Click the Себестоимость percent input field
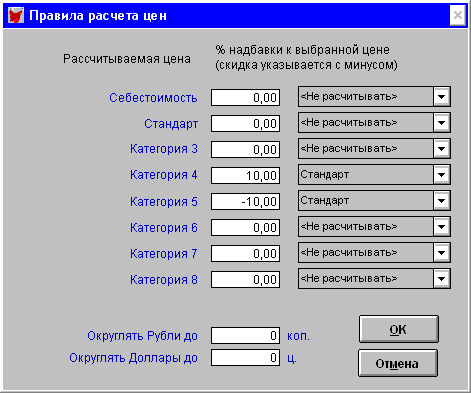Screen dimensions: 471x393 pyautogui.click(x=245, y=98)
